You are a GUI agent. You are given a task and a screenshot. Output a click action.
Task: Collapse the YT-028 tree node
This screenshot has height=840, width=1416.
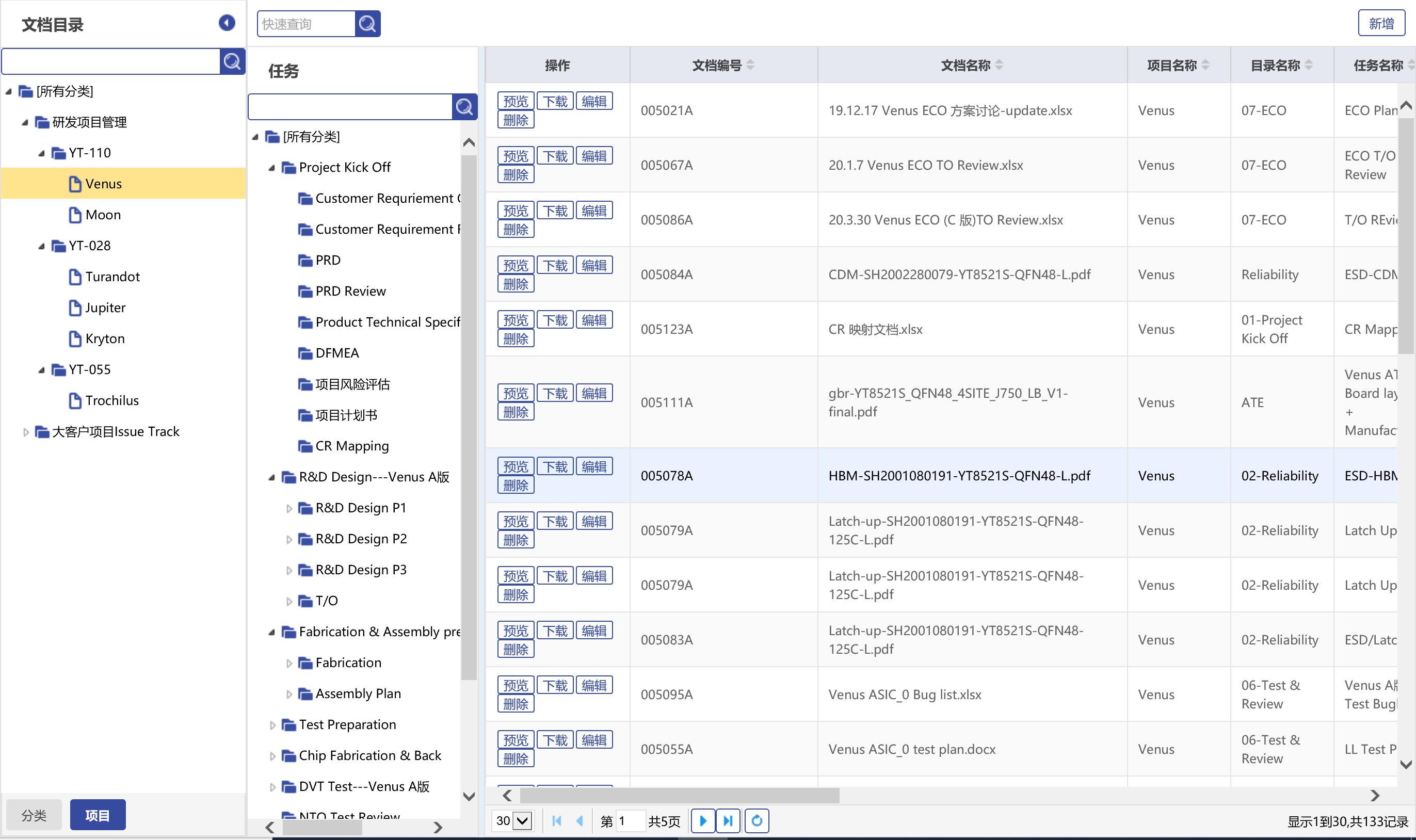point(41,246)
